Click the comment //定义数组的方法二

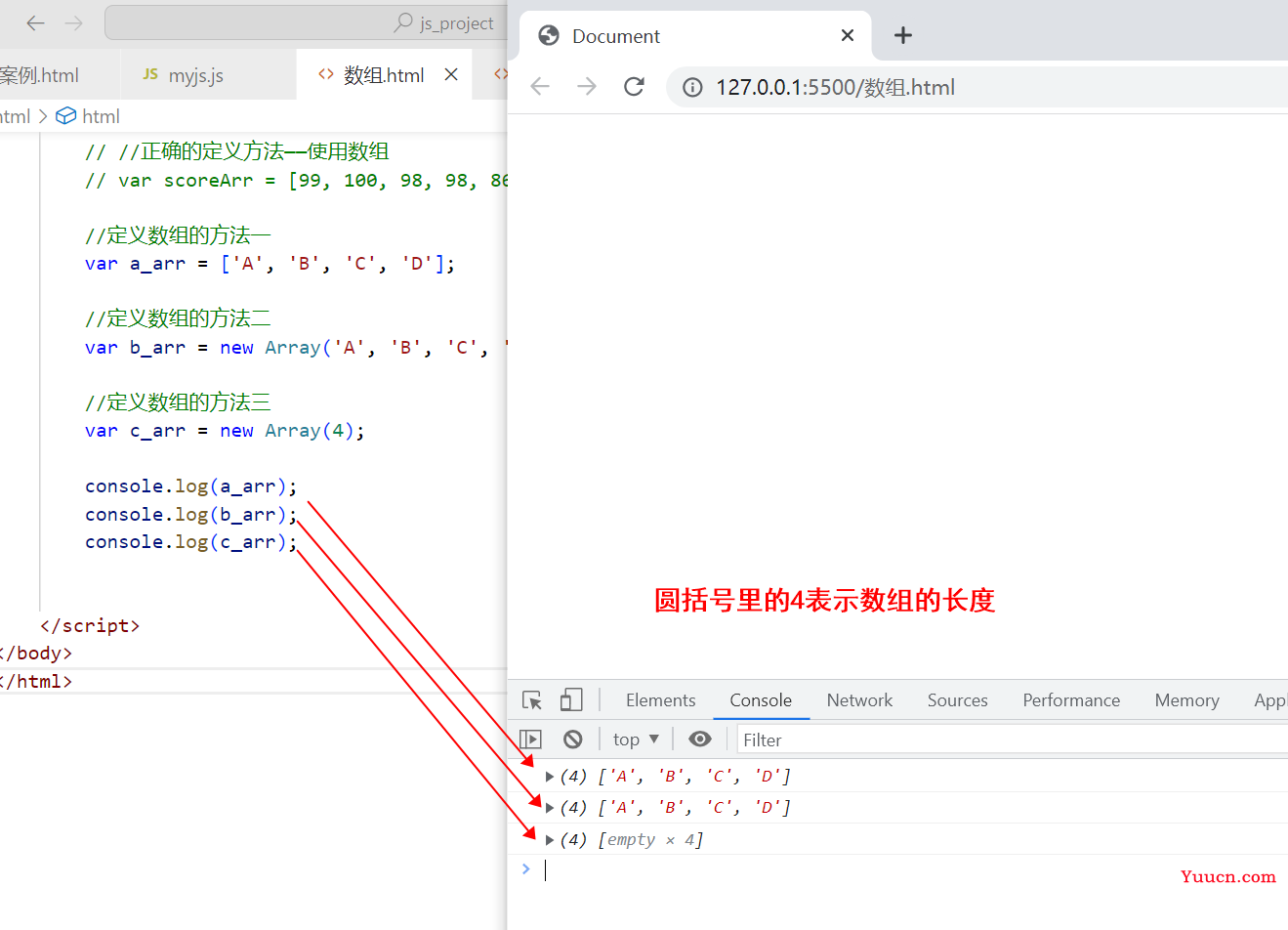pyautogui.click(x=178, y=318)
